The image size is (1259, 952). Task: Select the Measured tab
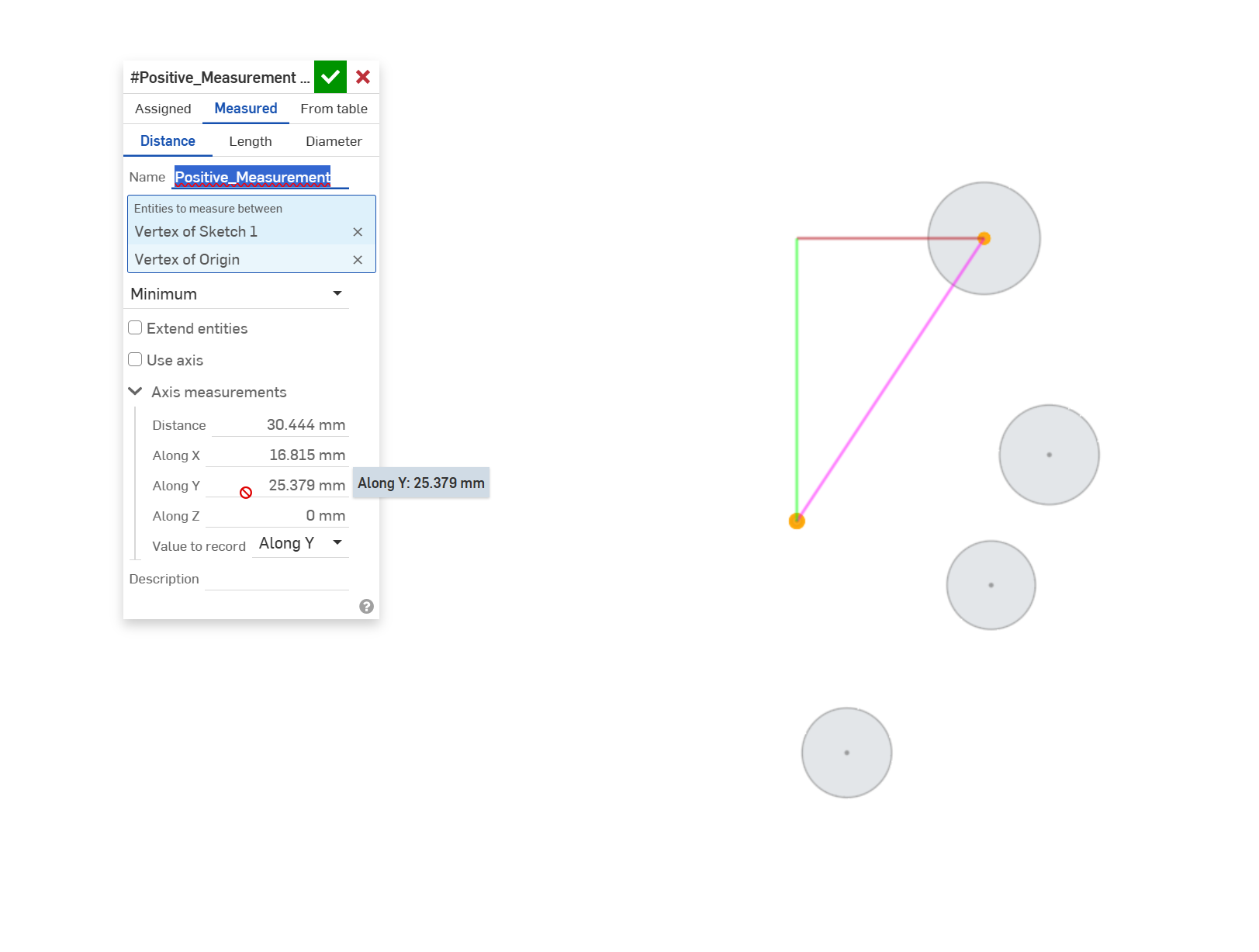(x=246, y=109)
